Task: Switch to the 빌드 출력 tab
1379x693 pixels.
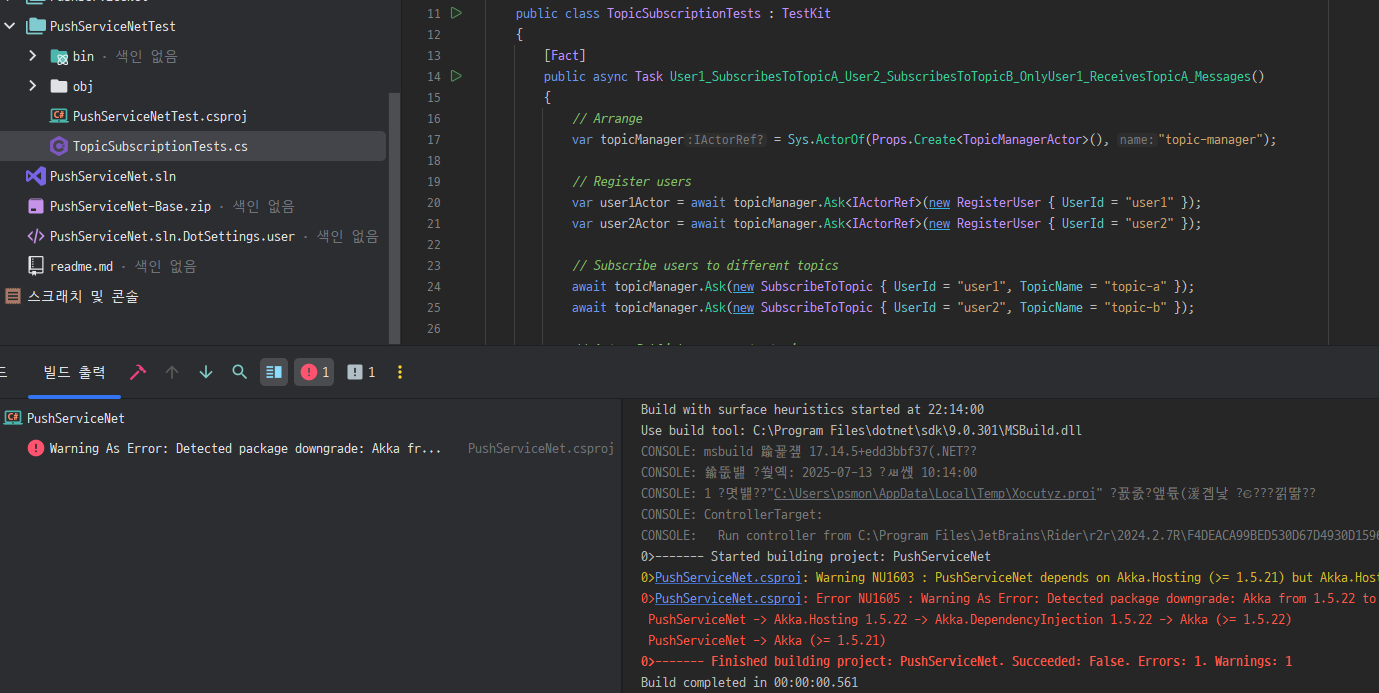Action: click(74, 372)
